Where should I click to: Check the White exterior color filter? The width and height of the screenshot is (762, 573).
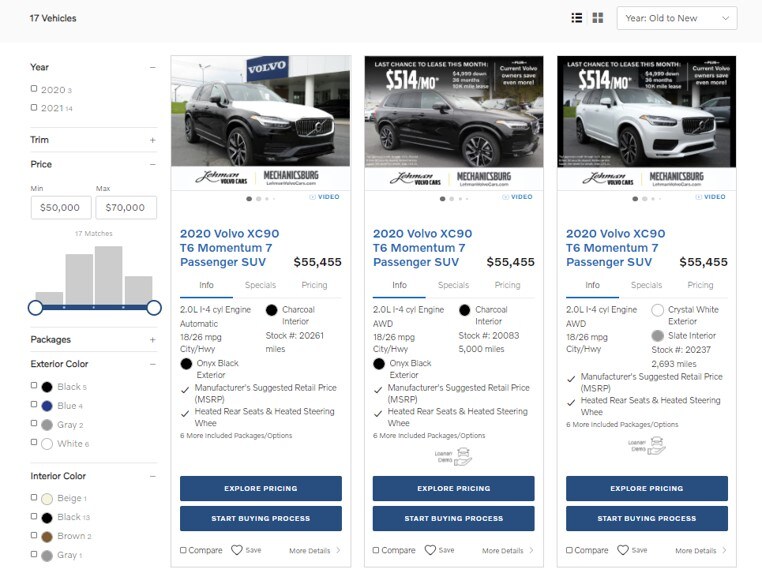click(34, 442)
